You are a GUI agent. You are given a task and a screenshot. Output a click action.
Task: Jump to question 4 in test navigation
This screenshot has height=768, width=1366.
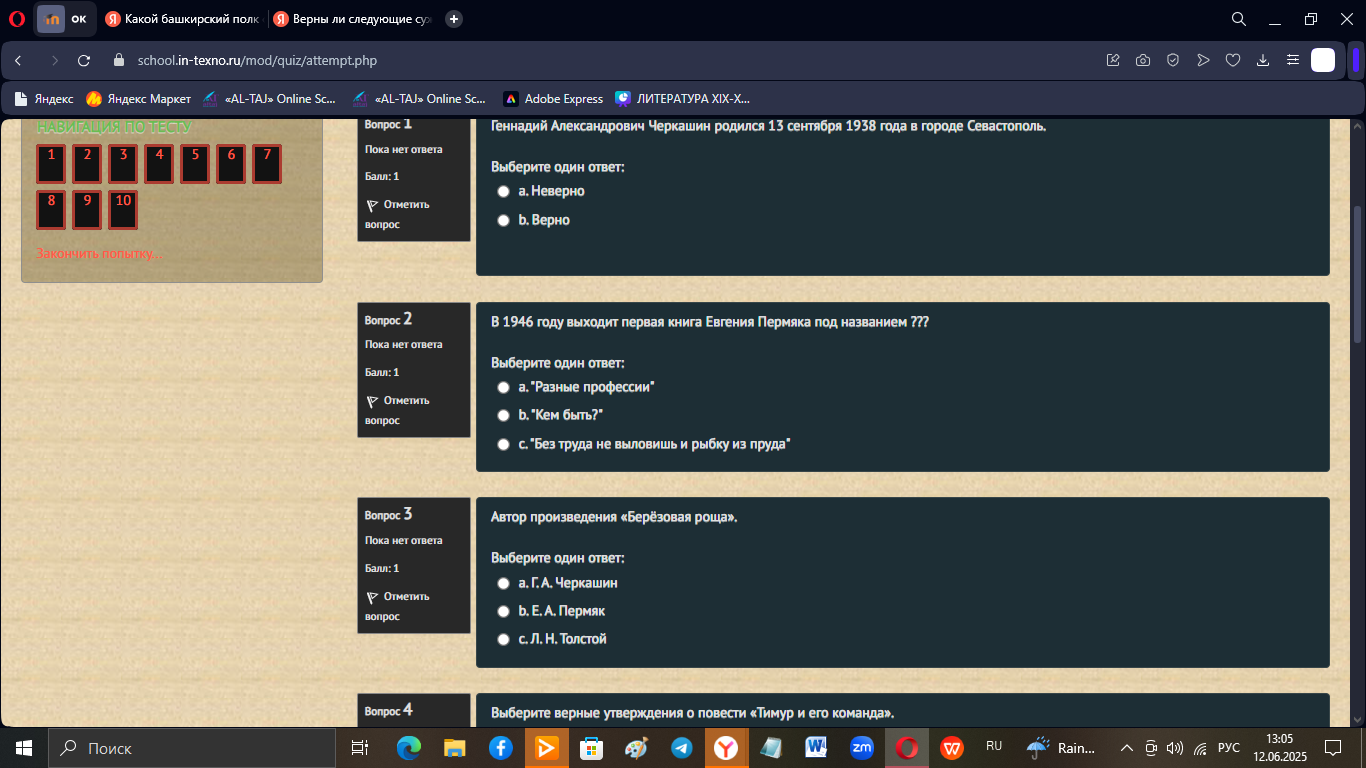coord(159,164)
